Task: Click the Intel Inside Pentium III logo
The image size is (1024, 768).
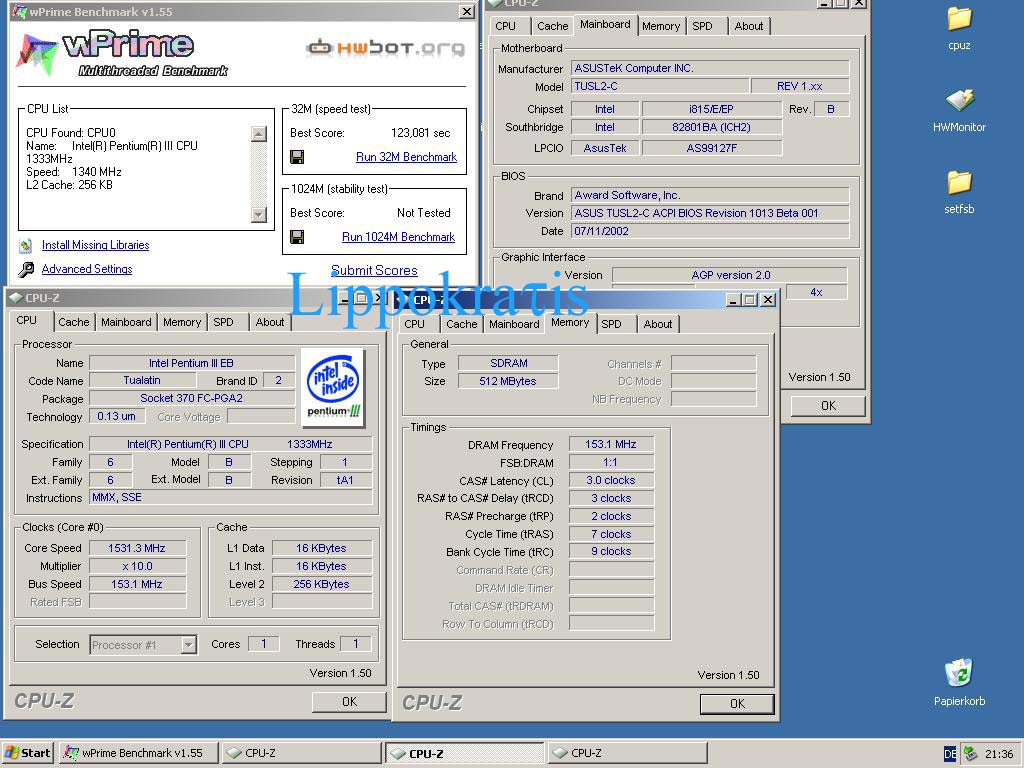Action: click(x=334, y=388)
